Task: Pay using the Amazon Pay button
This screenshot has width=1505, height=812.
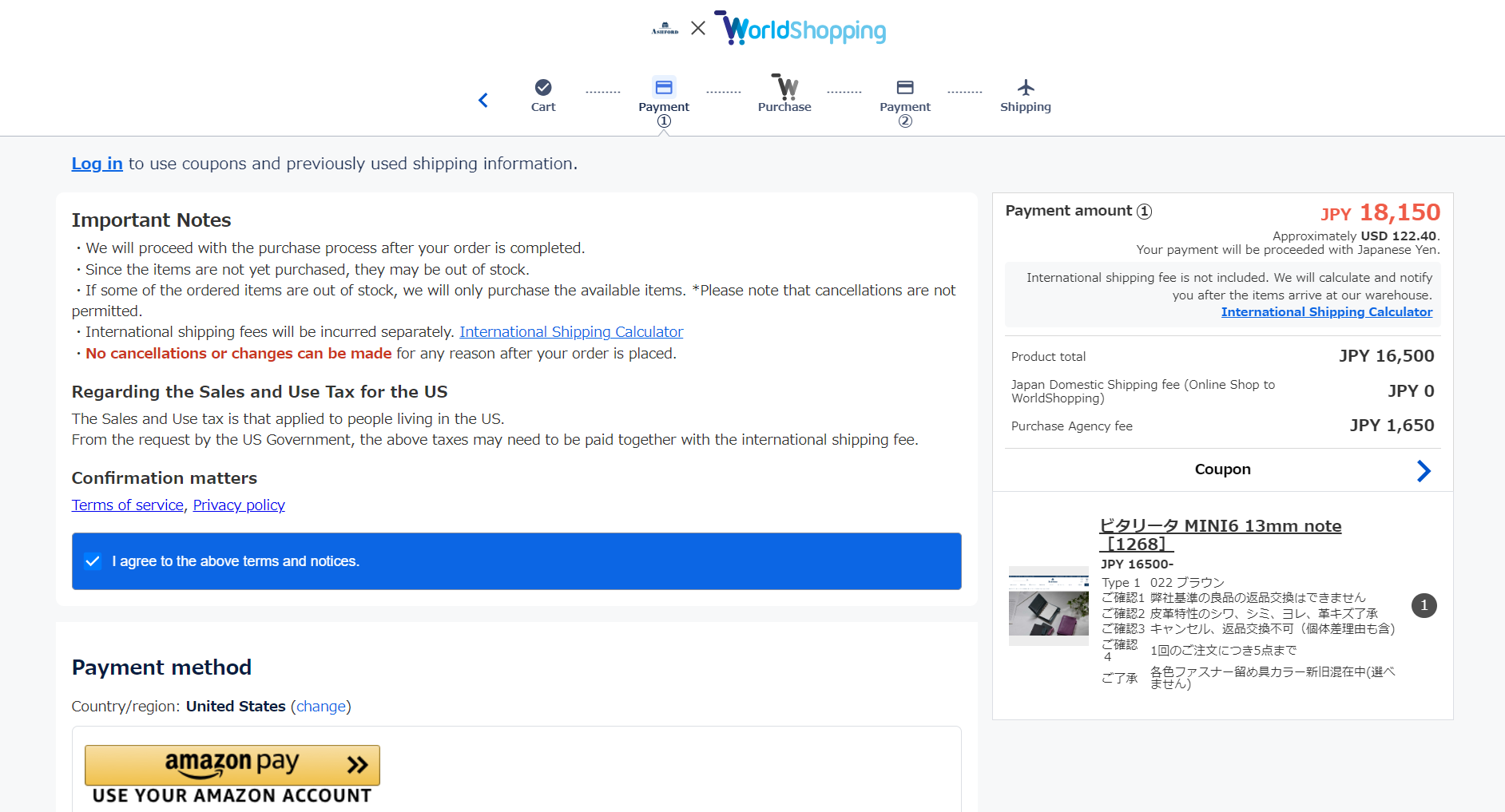Action: [x=232, y=765]
